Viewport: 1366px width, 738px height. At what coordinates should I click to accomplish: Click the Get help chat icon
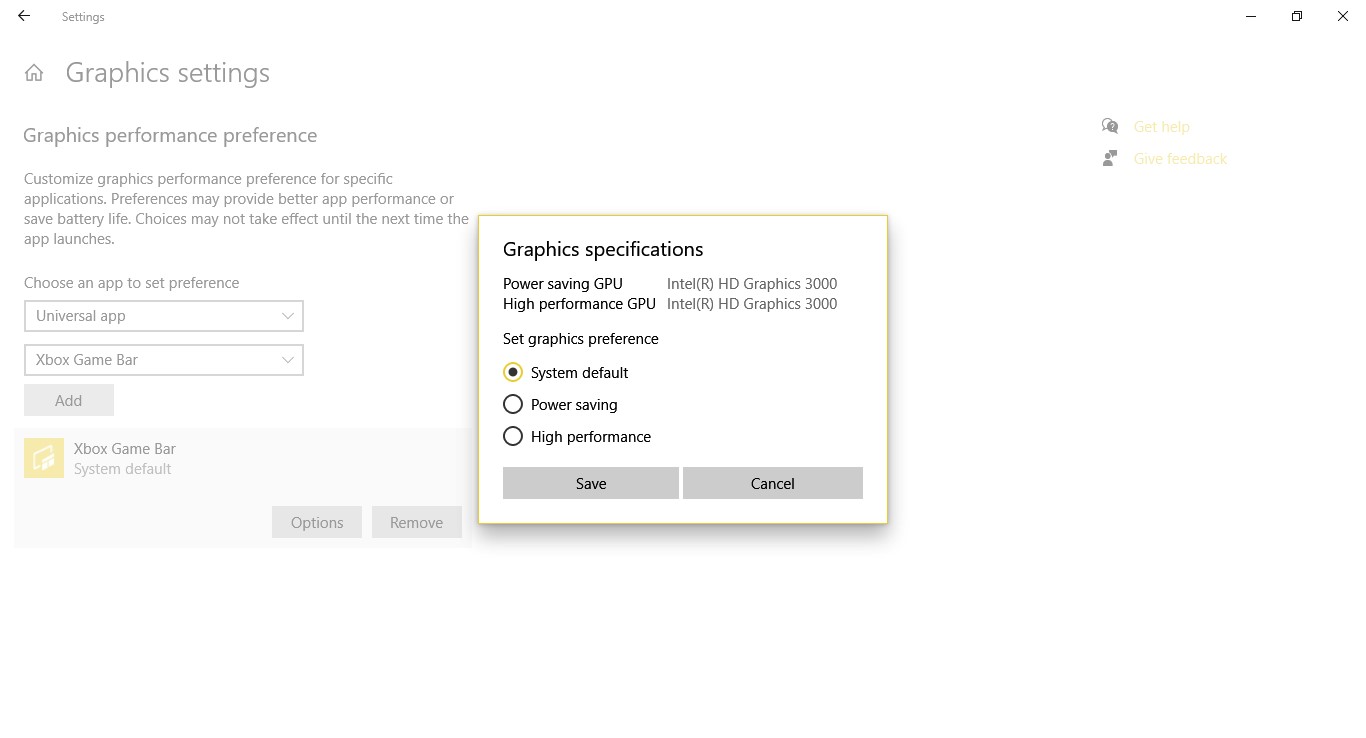(1110, 126)
